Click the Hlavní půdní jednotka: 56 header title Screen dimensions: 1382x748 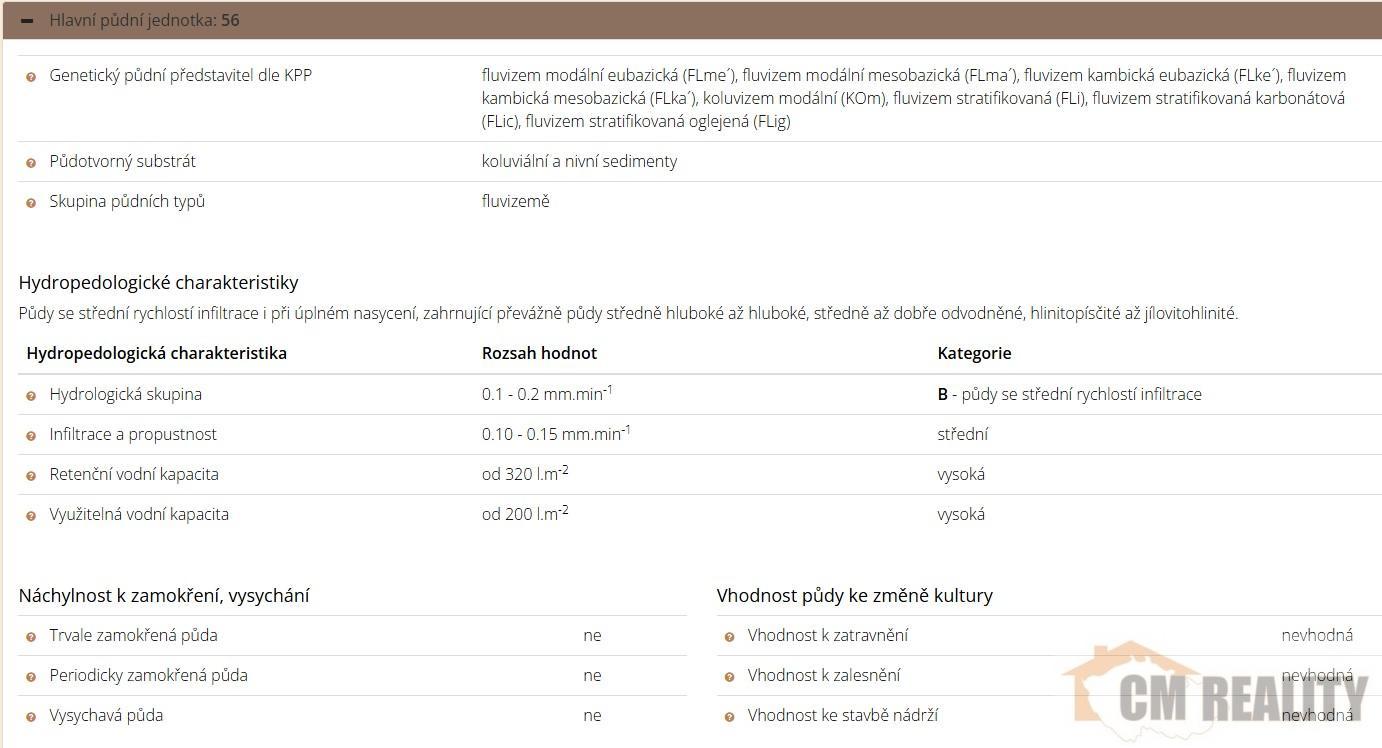pyautogui.click(x=144, y=21)
